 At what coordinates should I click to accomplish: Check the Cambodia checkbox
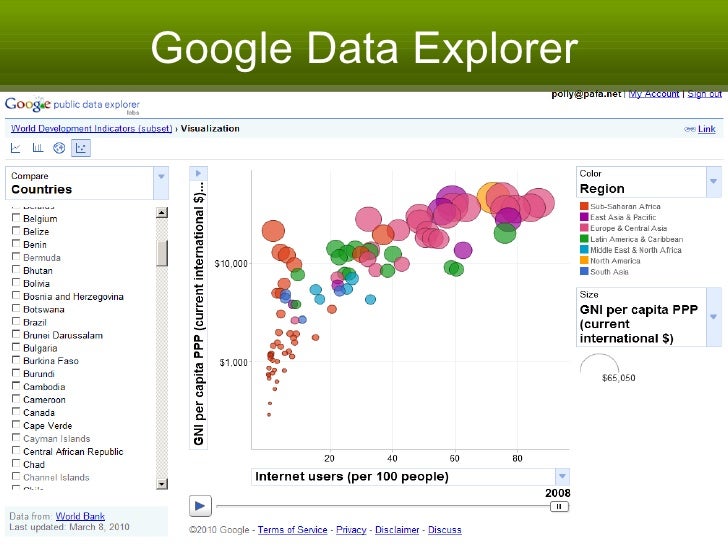pos(16,386)
